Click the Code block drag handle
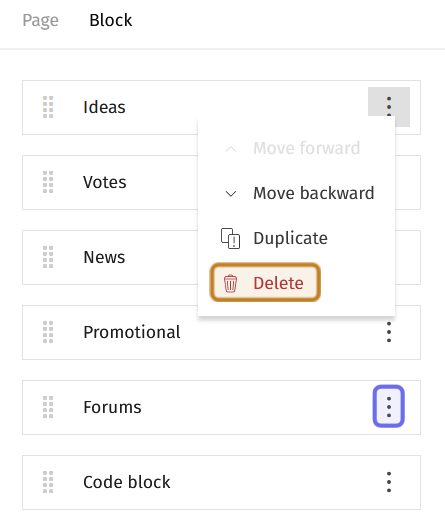The width and height of the screenshot is (445, 530). tap(48, 482)
